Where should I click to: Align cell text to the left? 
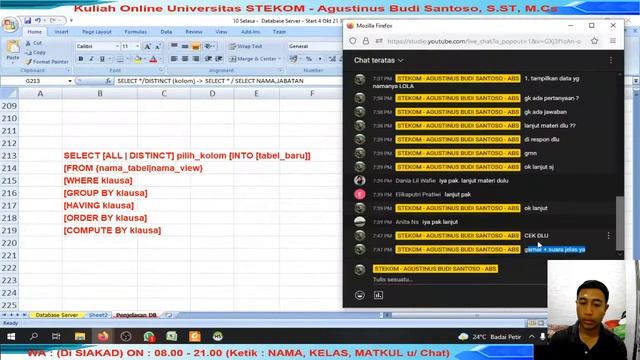click(x=174, y=59)
